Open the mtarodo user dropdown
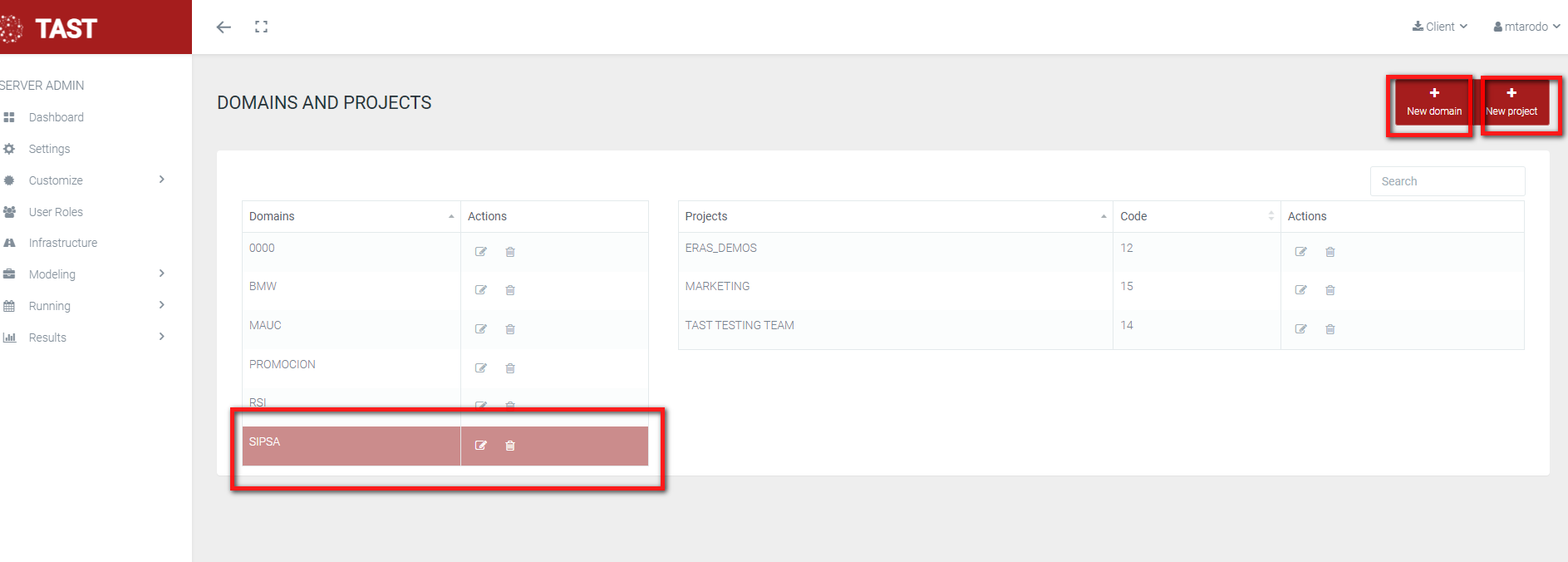1568x562 pixels. pyautogui.click(x=1526, y=27)
